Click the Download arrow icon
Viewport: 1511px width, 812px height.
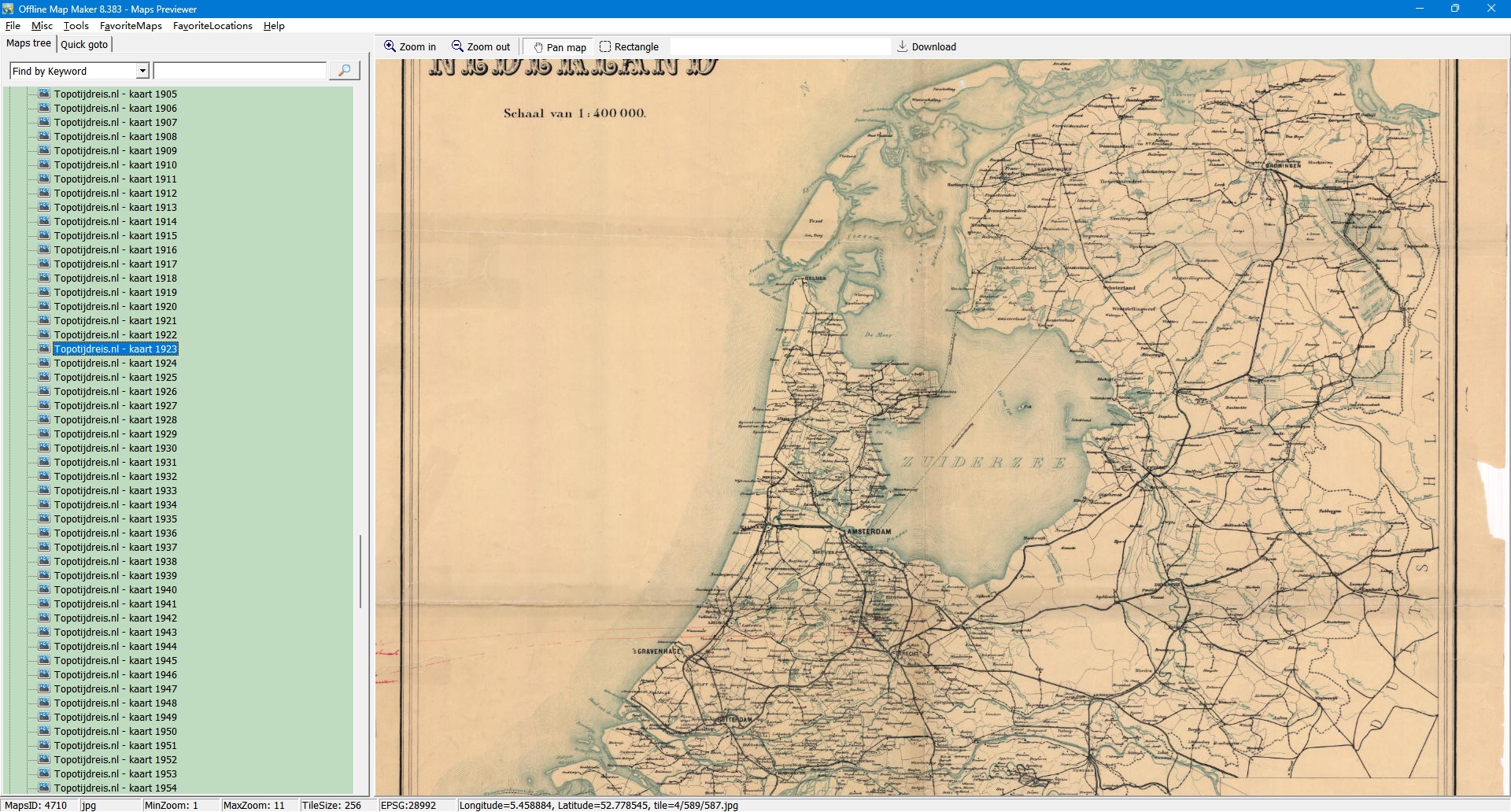click(903, 46)
